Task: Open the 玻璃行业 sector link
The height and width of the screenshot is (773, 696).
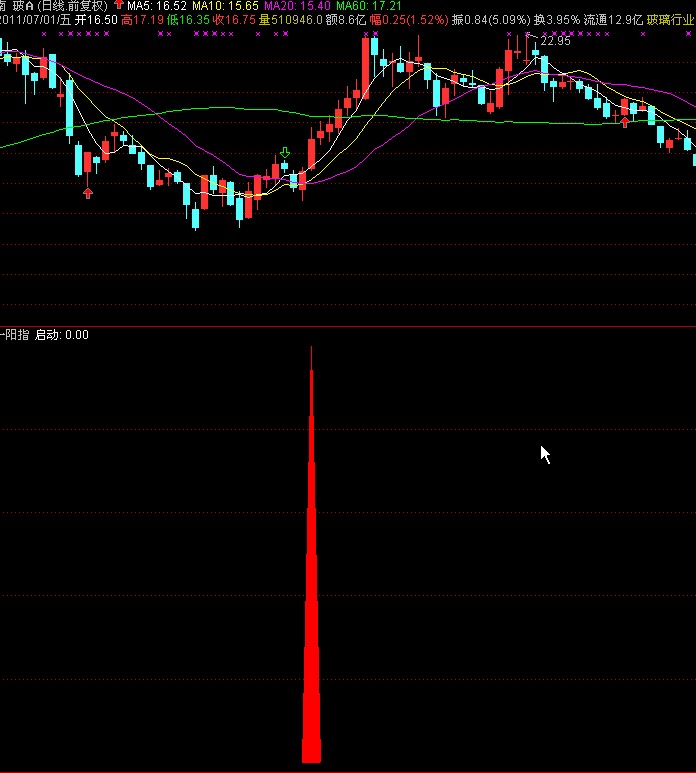Action: pyautogui.click(x=670, y=20)
